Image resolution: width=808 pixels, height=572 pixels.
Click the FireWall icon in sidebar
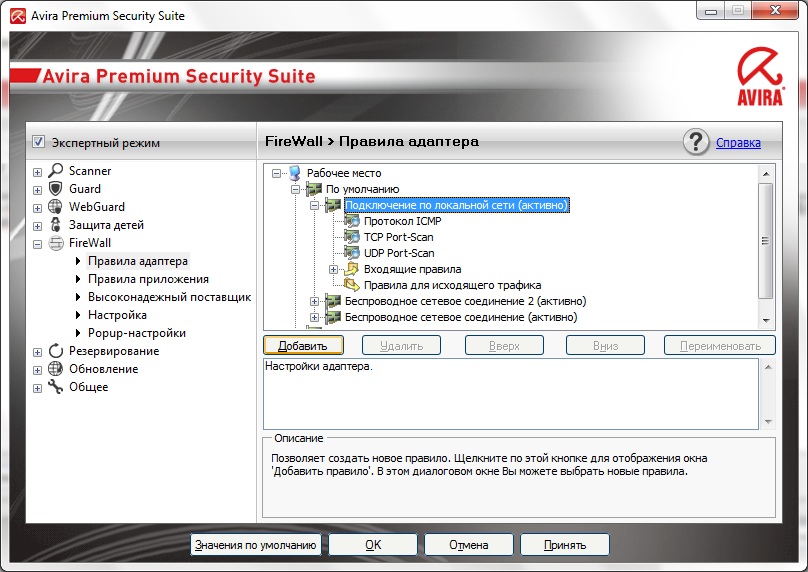[56, 243]
